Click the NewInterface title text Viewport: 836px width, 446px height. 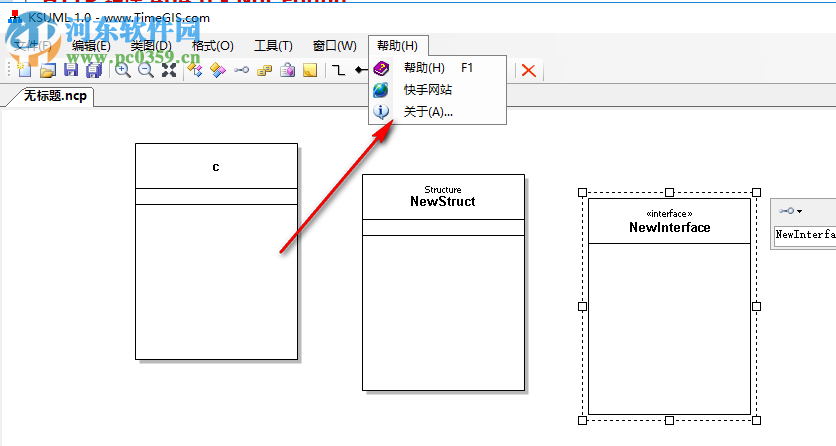pos(670,228)
